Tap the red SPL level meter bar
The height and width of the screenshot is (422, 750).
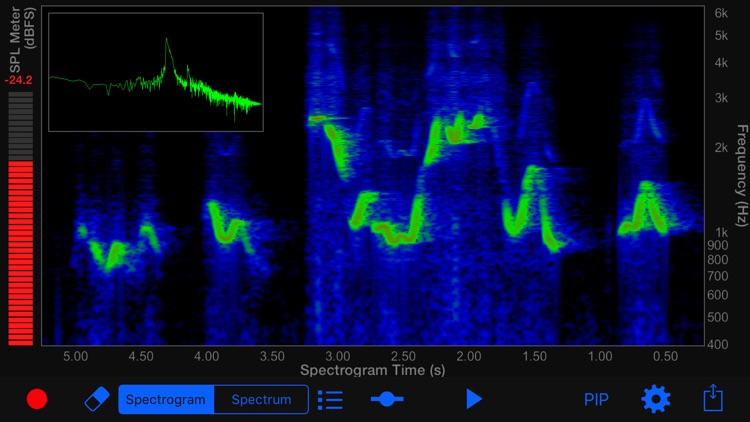tap(21, 253)
